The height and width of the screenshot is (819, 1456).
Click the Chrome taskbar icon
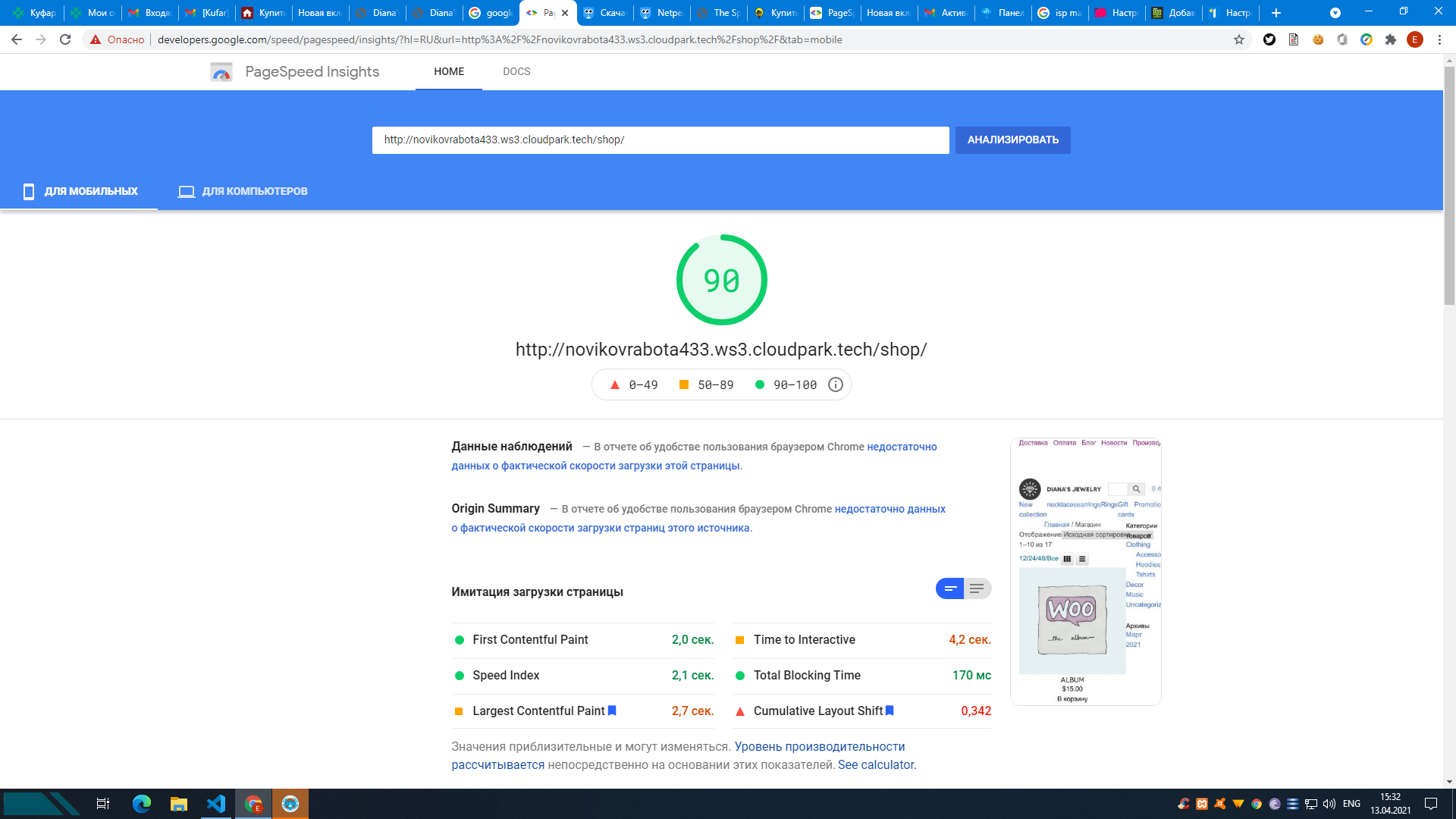pos(253,804)
